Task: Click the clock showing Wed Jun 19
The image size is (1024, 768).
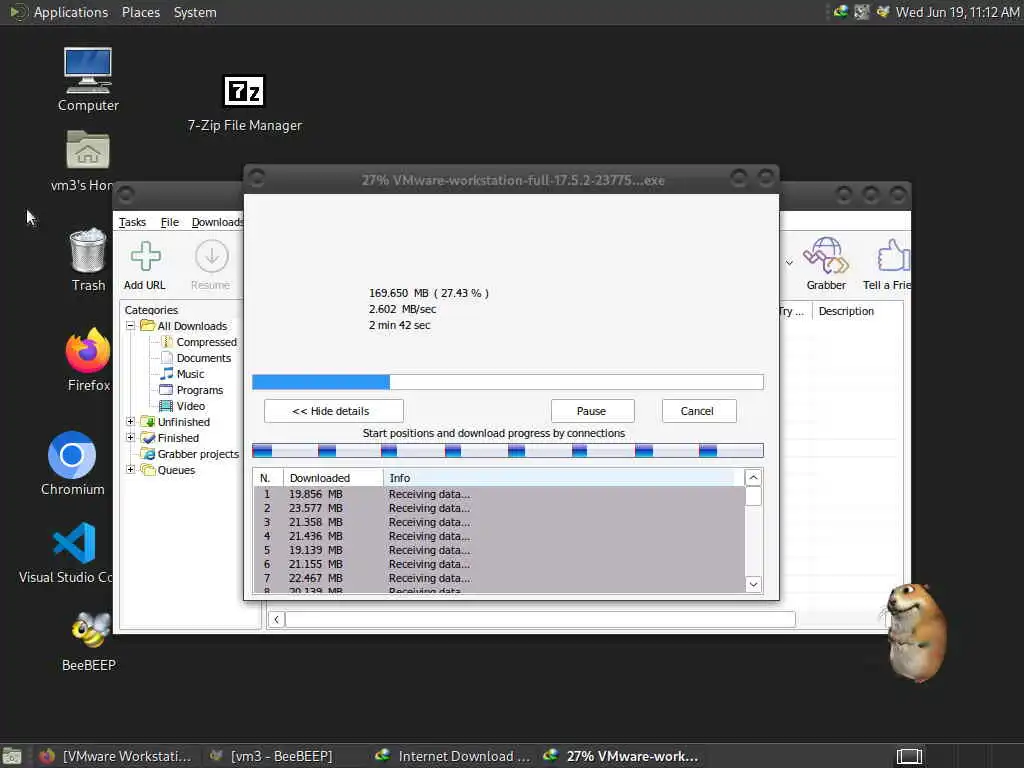Action: 957,12
